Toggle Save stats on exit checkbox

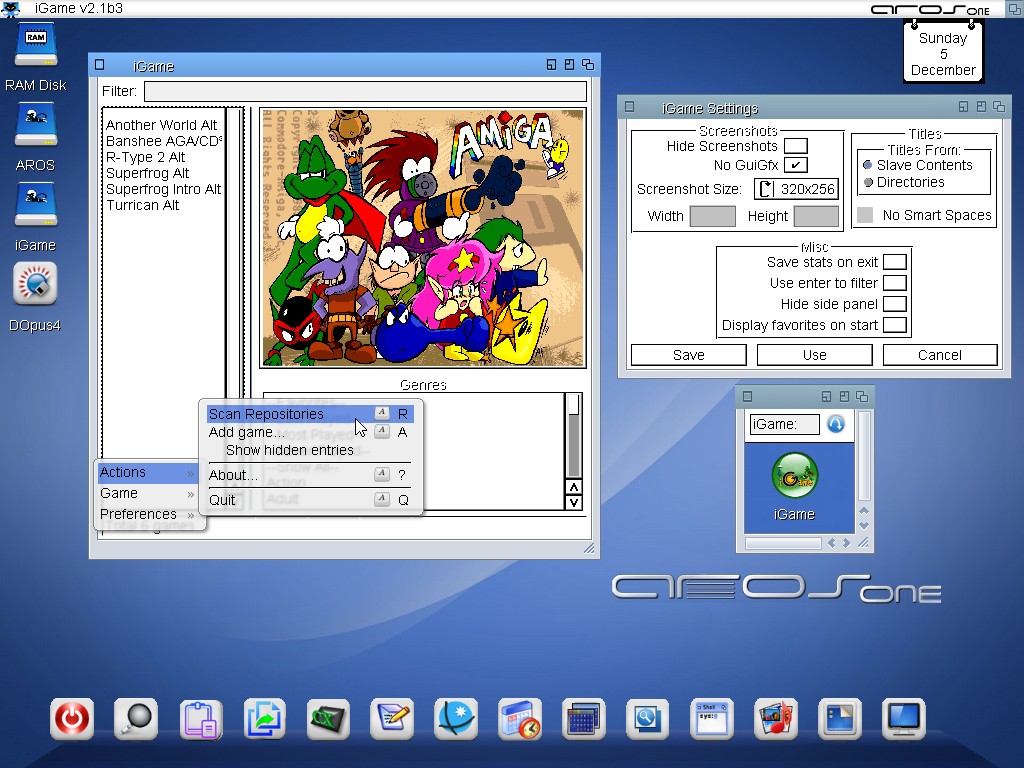tap(894, 262)
